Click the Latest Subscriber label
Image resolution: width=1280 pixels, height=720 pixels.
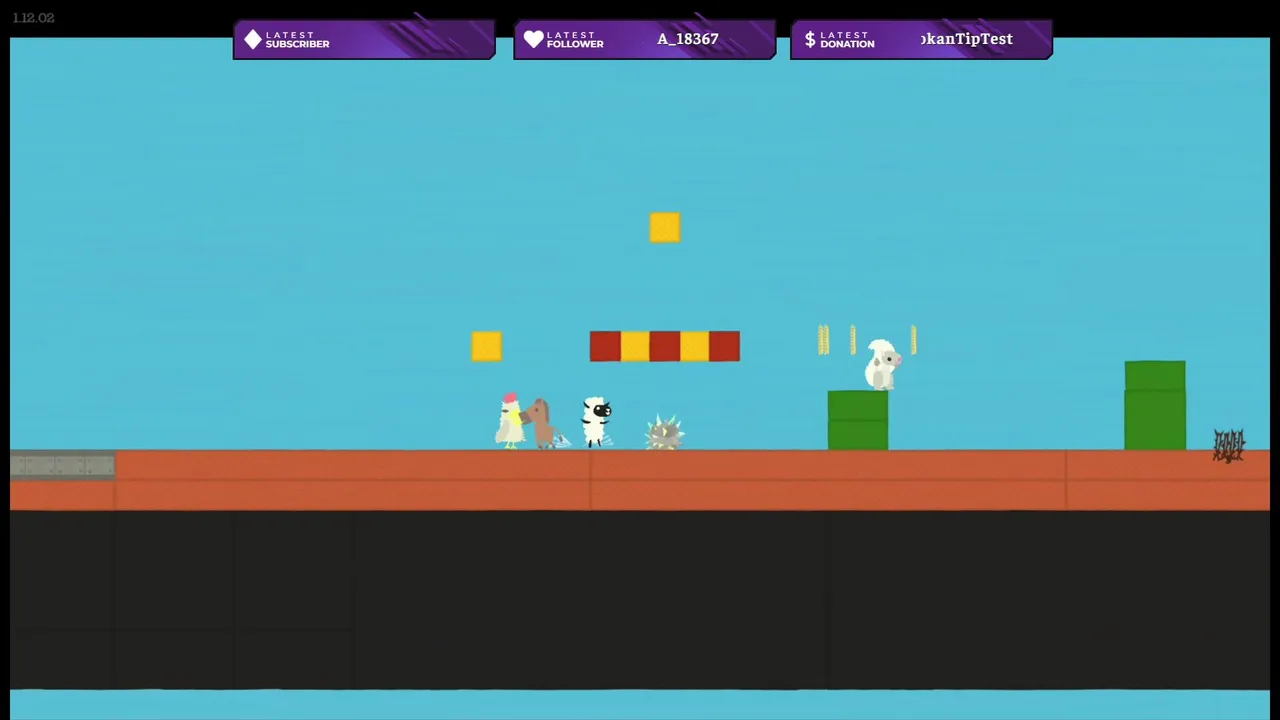pyautogui.click(x=297, y=39)
